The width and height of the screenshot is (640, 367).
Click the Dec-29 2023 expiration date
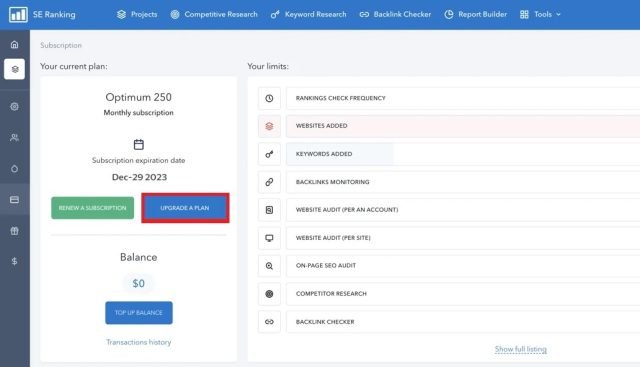(x=139, y=177)
